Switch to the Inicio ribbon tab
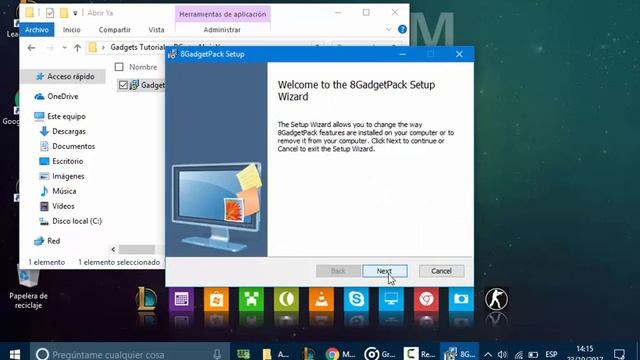 [71, 30]
